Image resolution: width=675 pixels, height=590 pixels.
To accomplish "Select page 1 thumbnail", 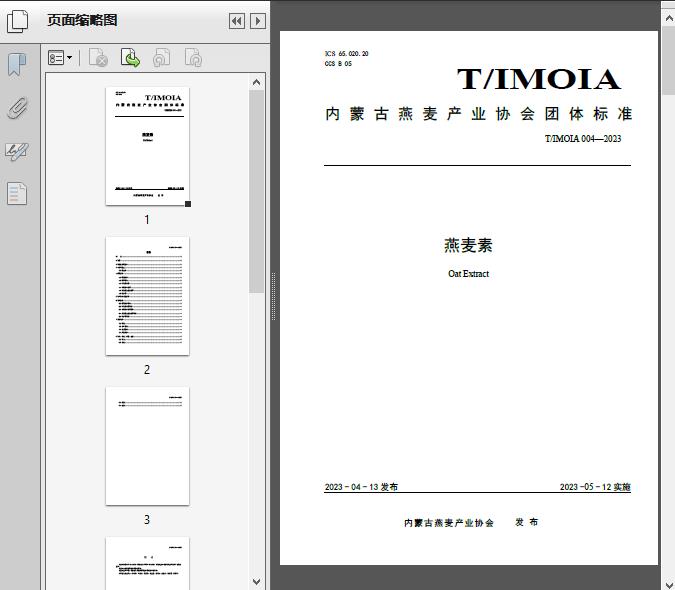I will 147,146.
